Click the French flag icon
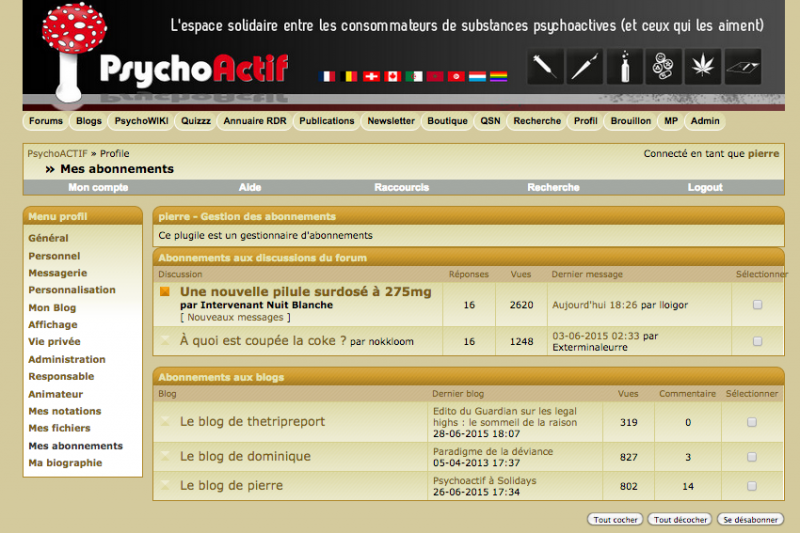This screenshot has width=800, height=533. tap(327, 76)
